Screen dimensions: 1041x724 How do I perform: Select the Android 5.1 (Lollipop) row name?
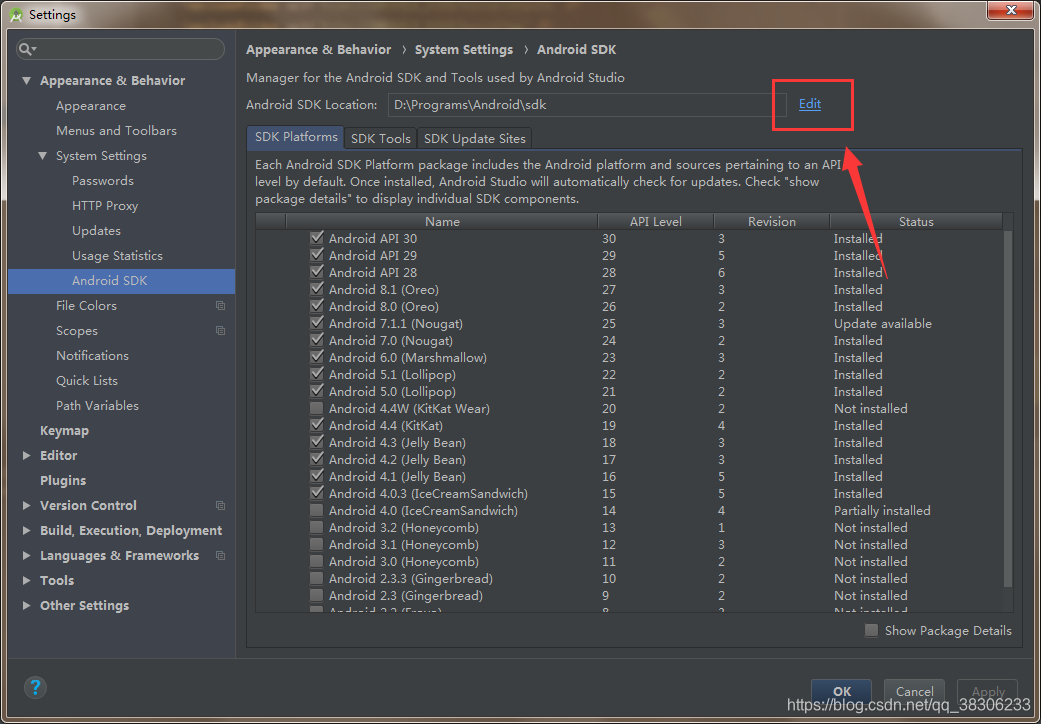coord(392,374)
